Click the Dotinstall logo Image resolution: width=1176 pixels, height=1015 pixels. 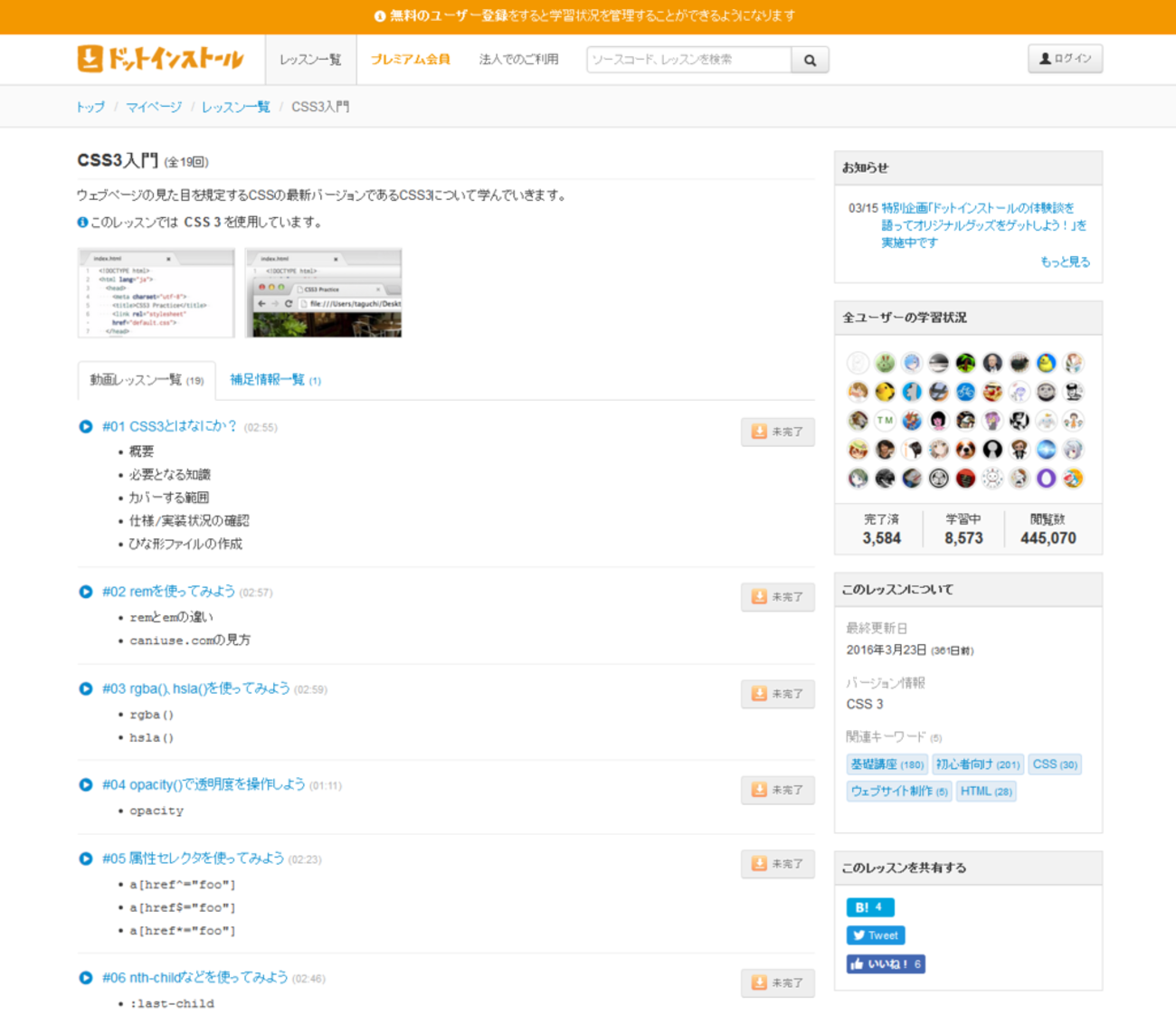(160, 59)
